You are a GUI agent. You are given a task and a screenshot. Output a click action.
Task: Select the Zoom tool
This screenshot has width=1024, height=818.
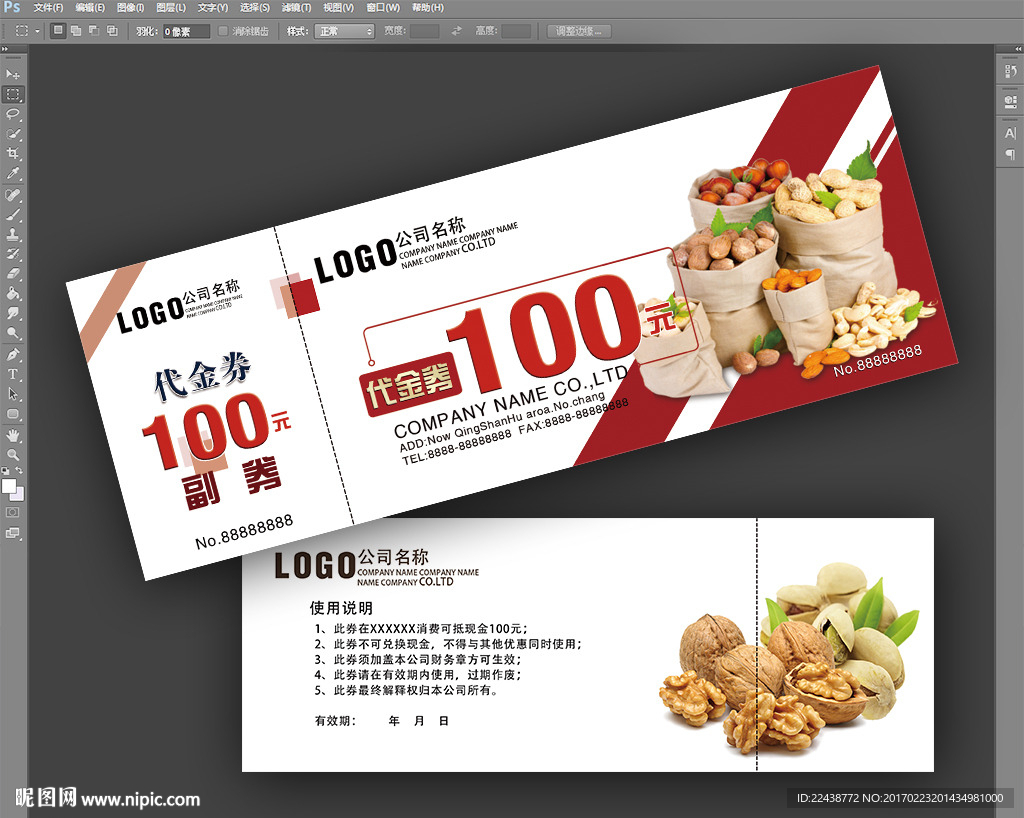12,454
